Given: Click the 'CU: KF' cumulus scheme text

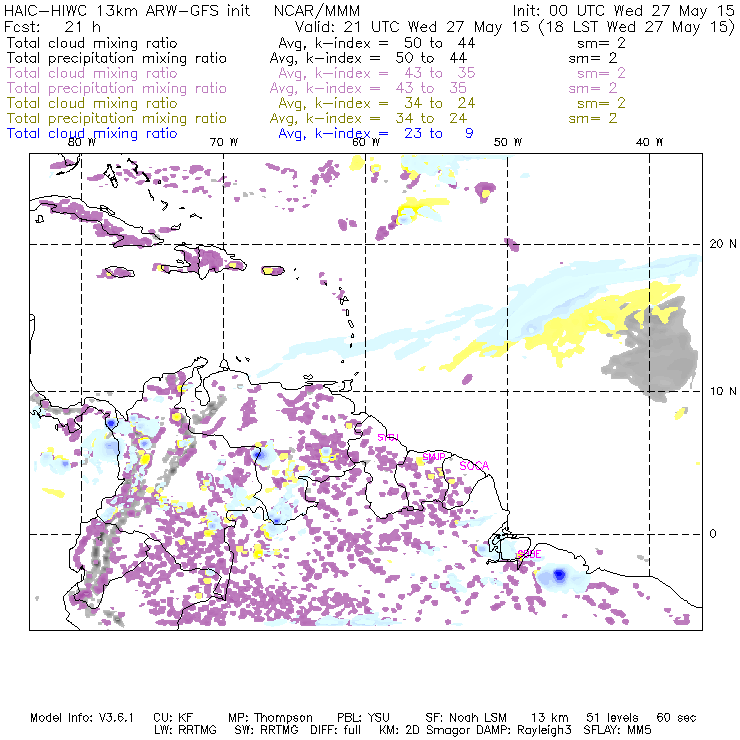Looking at the screenshot, I should [173, 718].
